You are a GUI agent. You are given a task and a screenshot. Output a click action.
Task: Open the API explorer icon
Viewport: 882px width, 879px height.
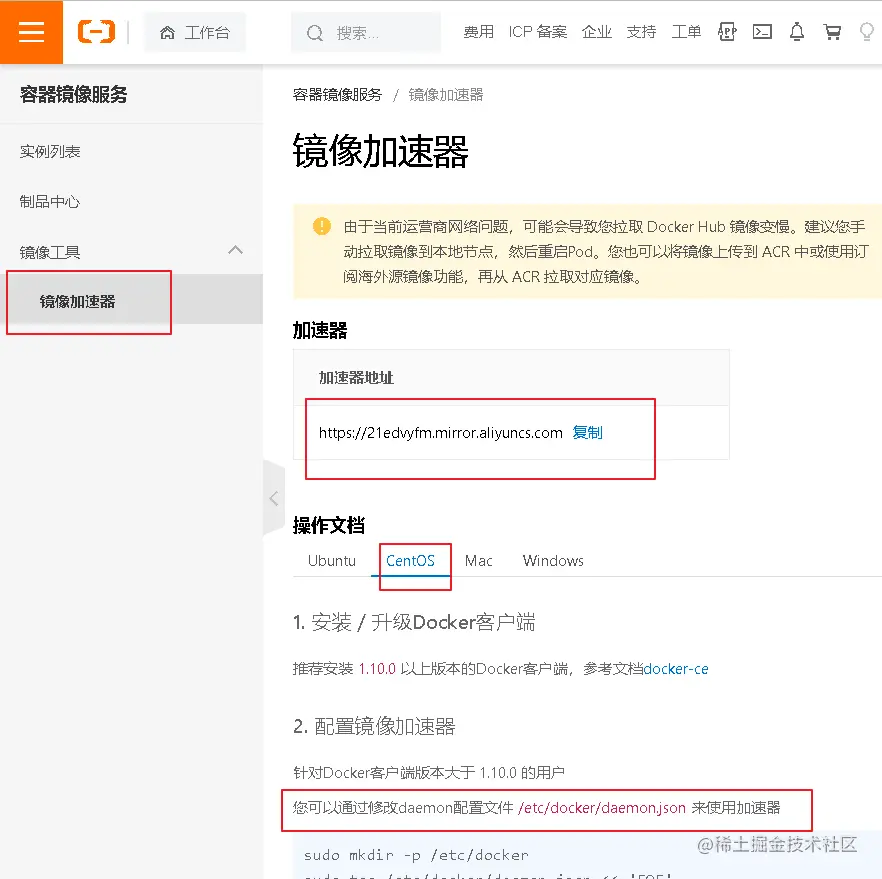tap(727, 32)
